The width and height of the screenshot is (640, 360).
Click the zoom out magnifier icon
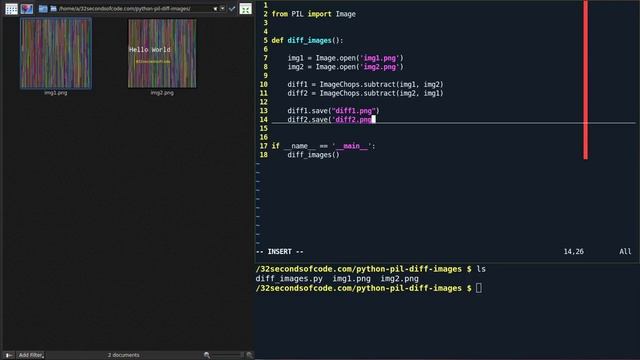tap(207, 355)
